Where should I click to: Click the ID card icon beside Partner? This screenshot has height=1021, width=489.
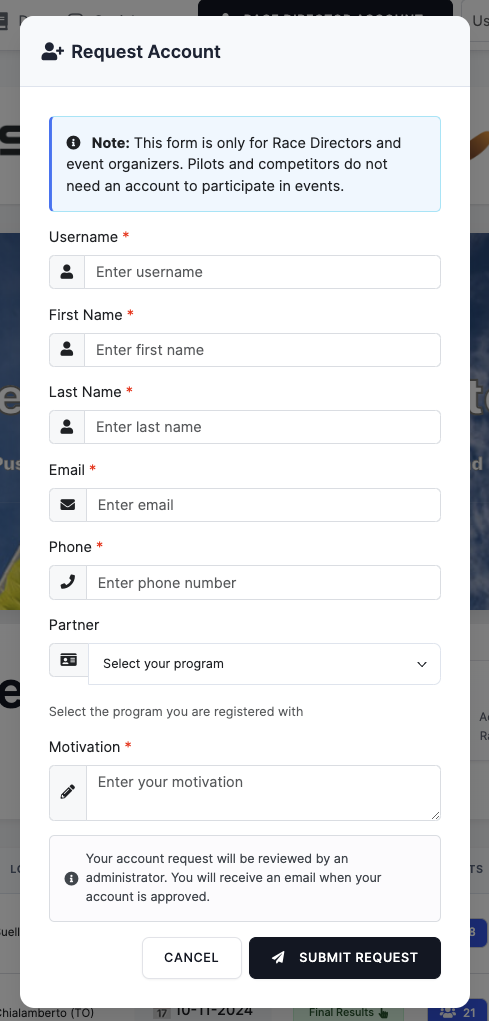pos(68,660)
